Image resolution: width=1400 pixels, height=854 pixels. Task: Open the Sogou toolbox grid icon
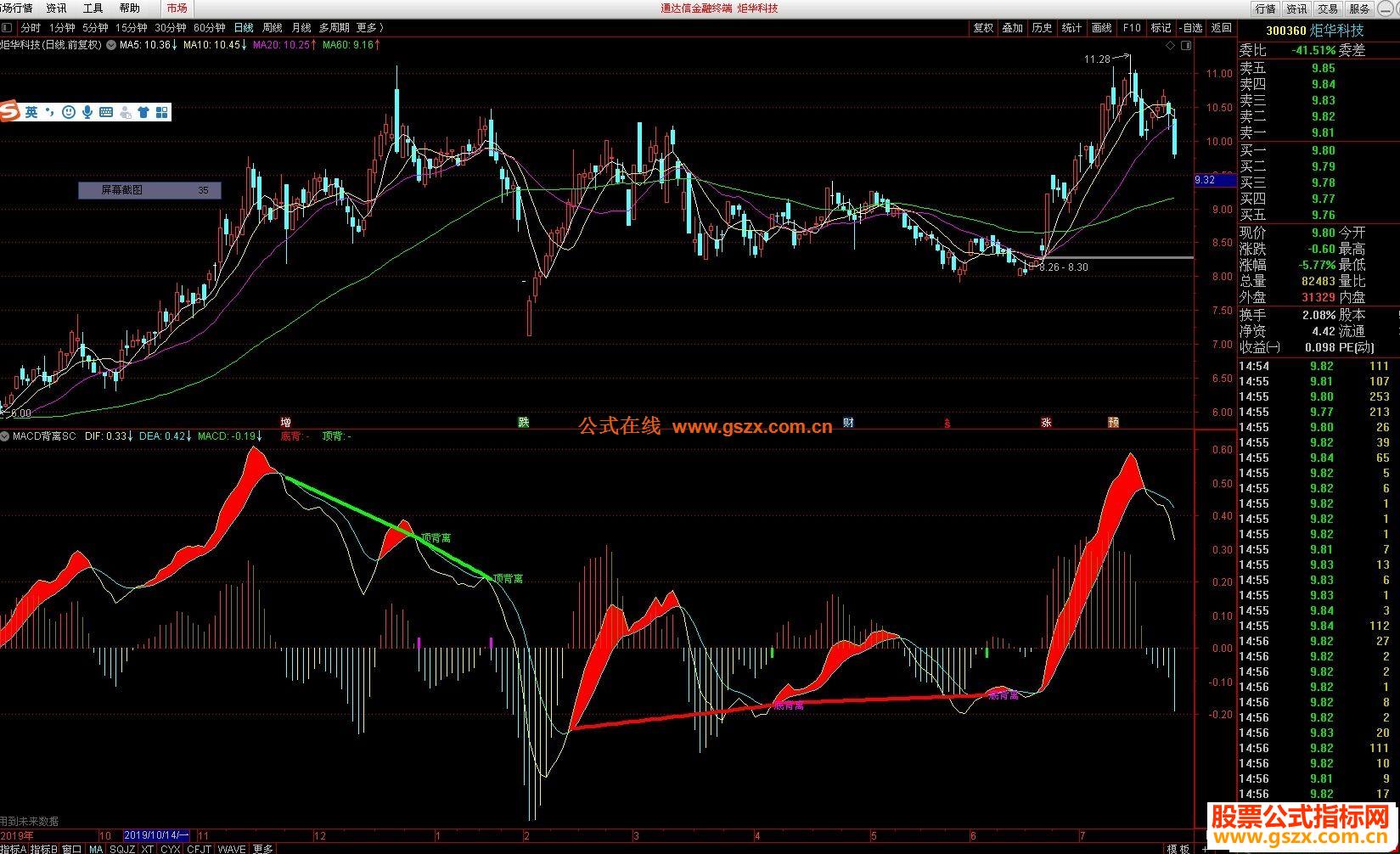[x=162, y=112]
